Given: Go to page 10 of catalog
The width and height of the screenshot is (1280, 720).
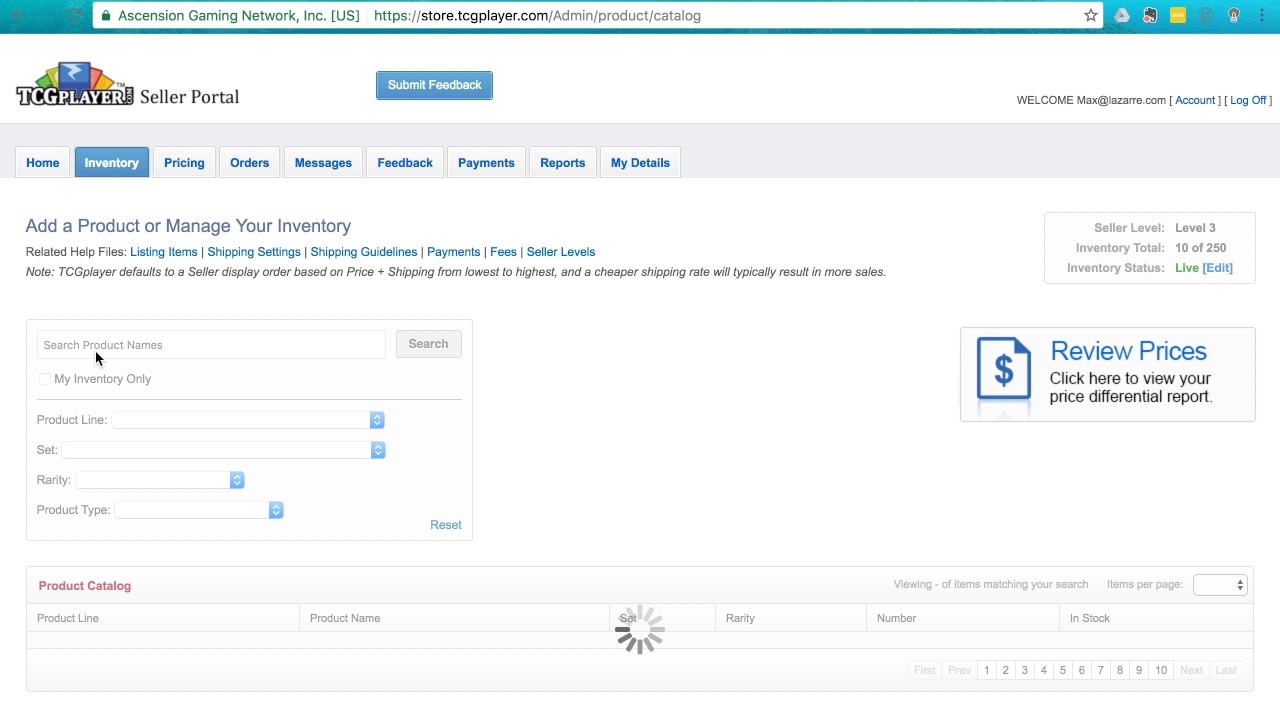Looking at the screenshot, I should click(1161, 670).
